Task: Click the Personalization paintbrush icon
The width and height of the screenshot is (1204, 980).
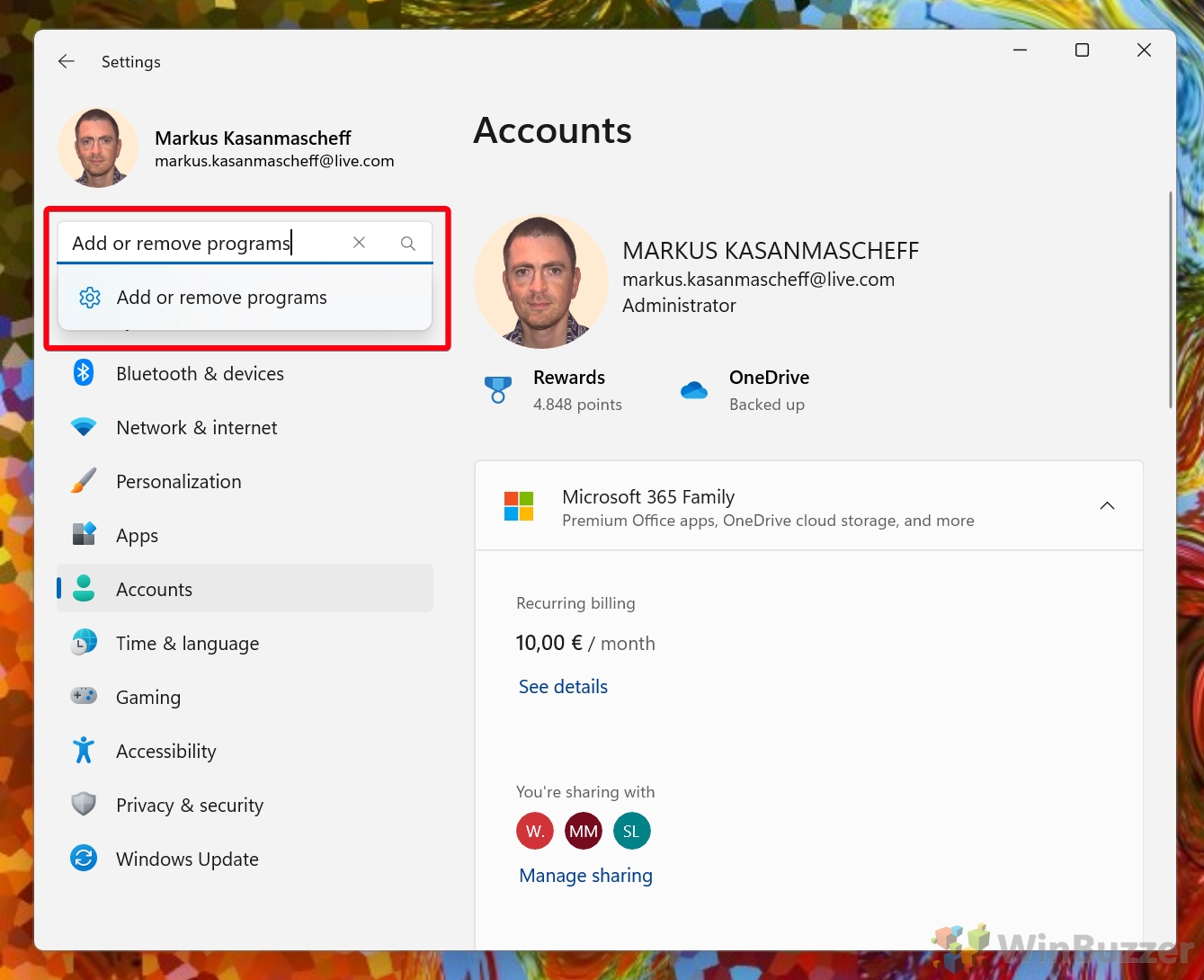Action: click(84, 482)
